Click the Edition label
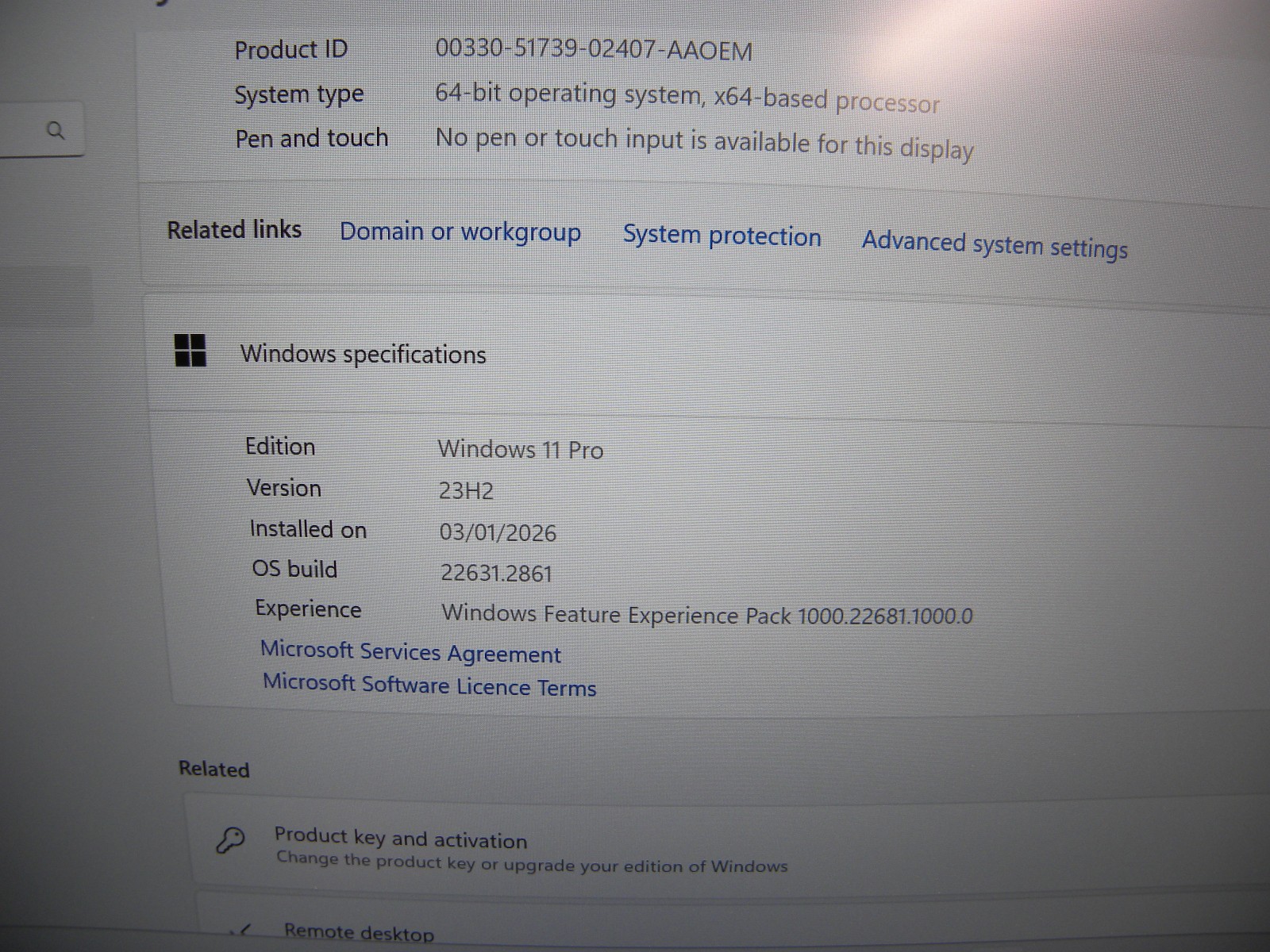The height and width of the screenshot is (952, 1270). pos(280,447)
